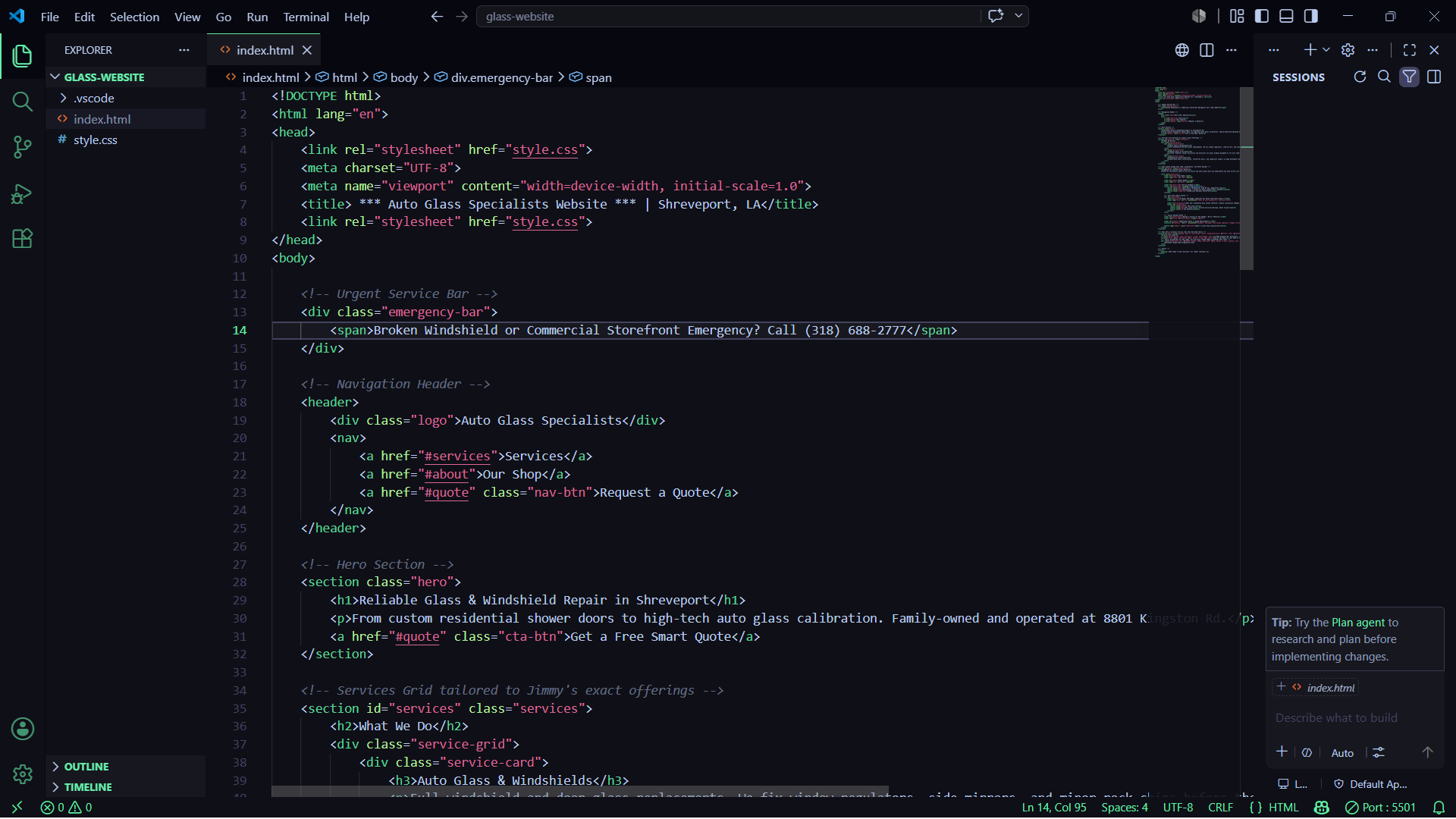
Task: Close the chat panel
Action: point(1434,50)
